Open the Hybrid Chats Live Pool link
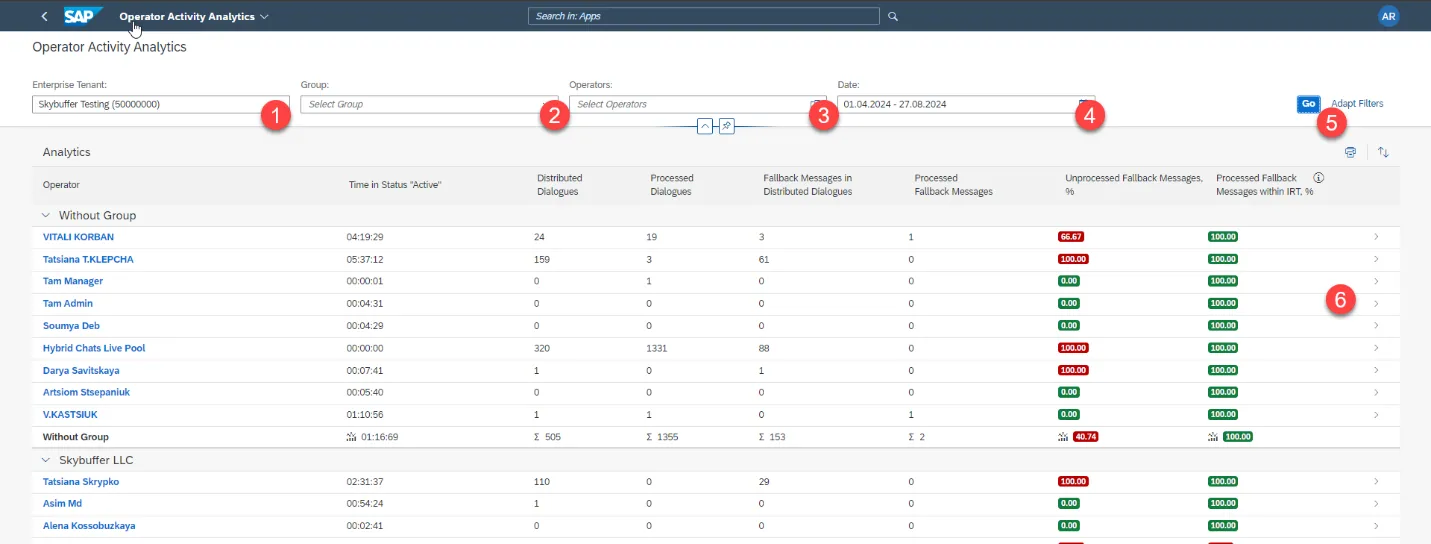Screen dimensions: 1431x544 (94, 348)
